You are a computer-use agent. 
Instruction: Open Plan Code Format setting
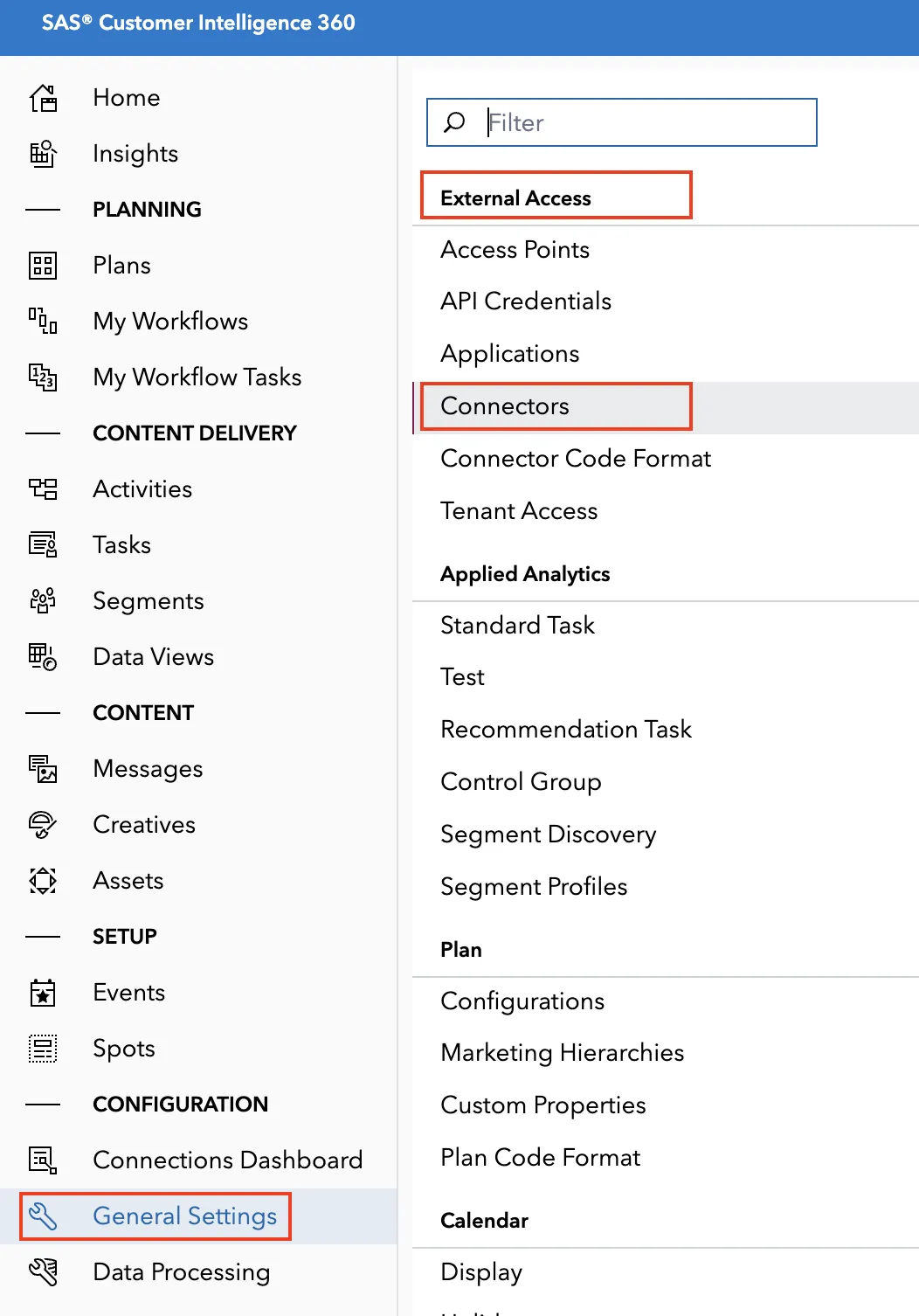(541, 1158)
